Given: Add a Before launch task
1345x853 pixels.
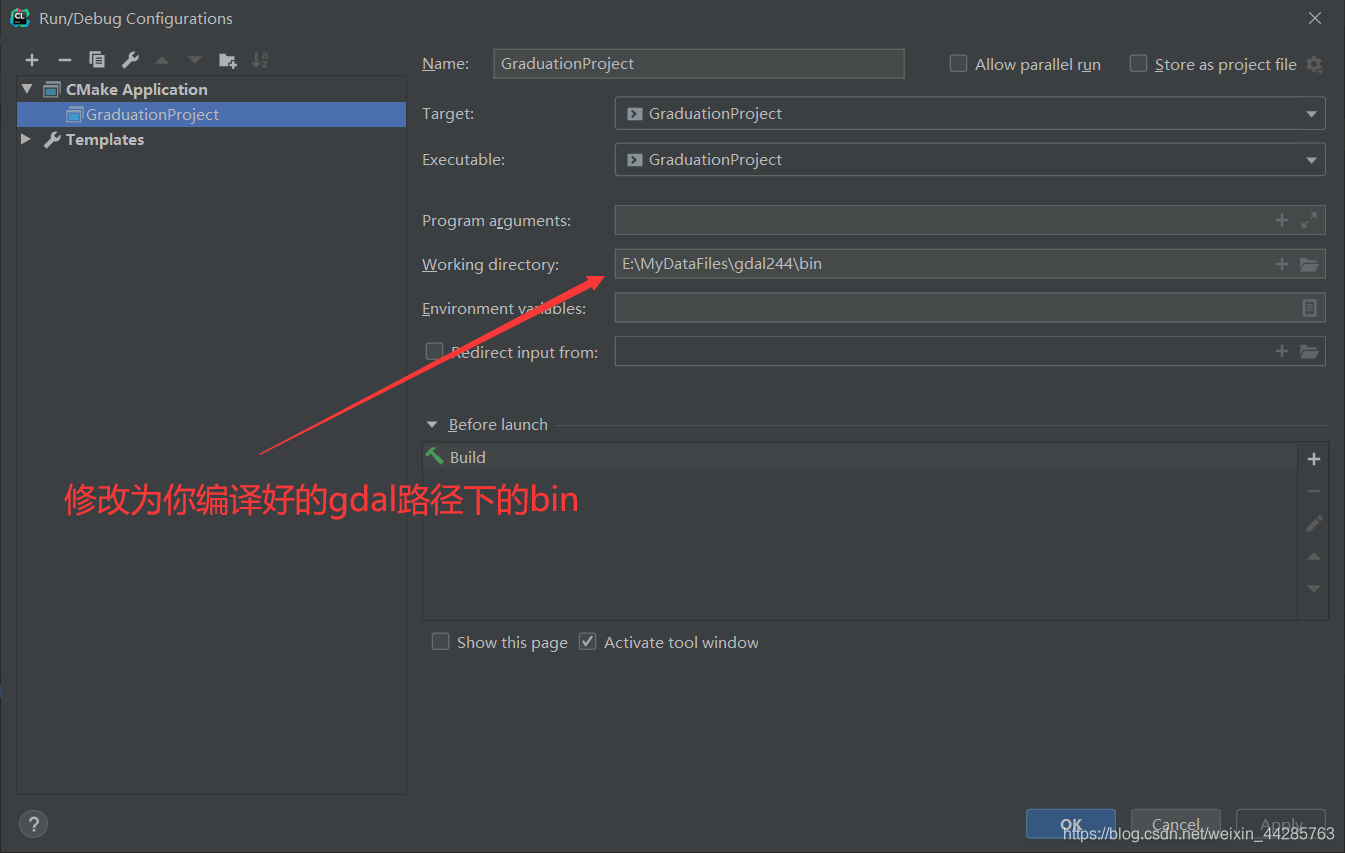Looking at the screenshot, I should 1314,459.
